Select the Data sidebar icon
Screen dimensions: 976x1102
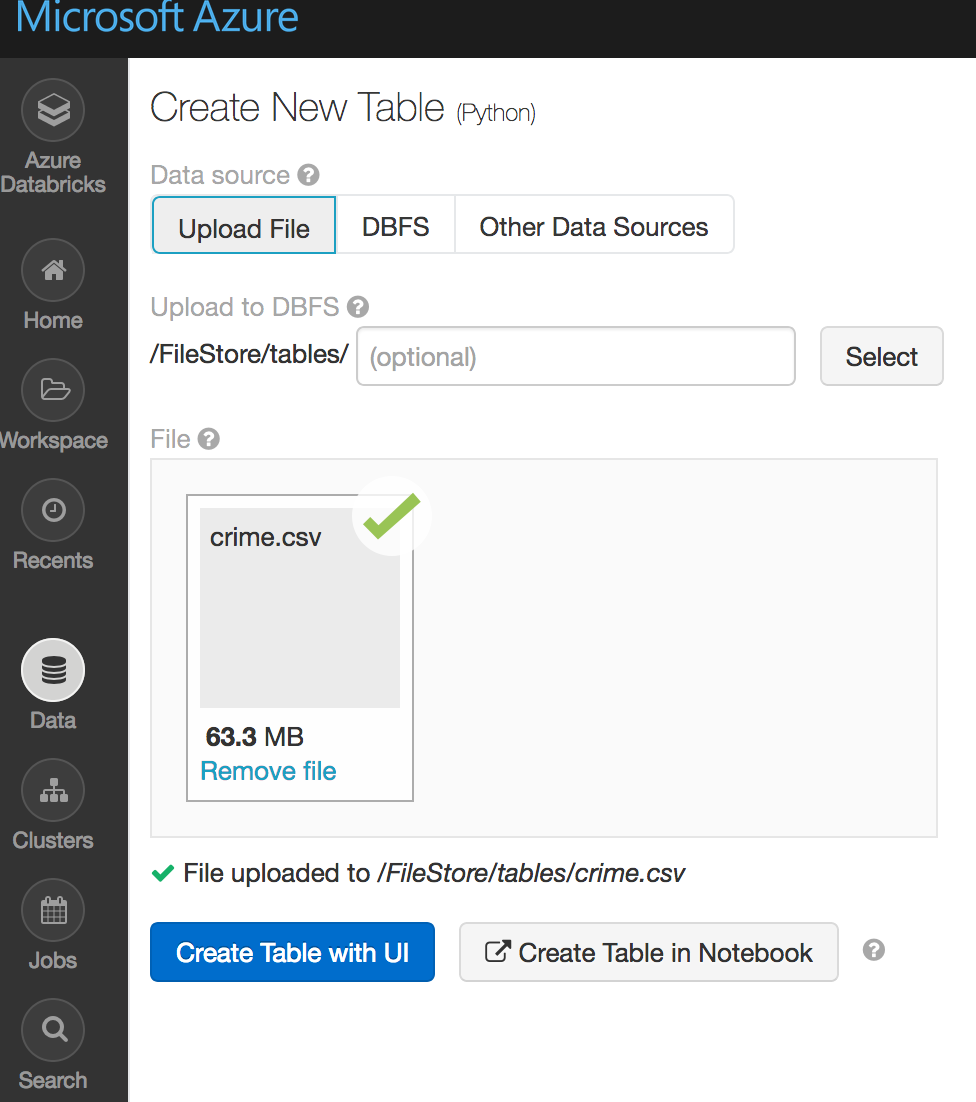pos(52,670)
